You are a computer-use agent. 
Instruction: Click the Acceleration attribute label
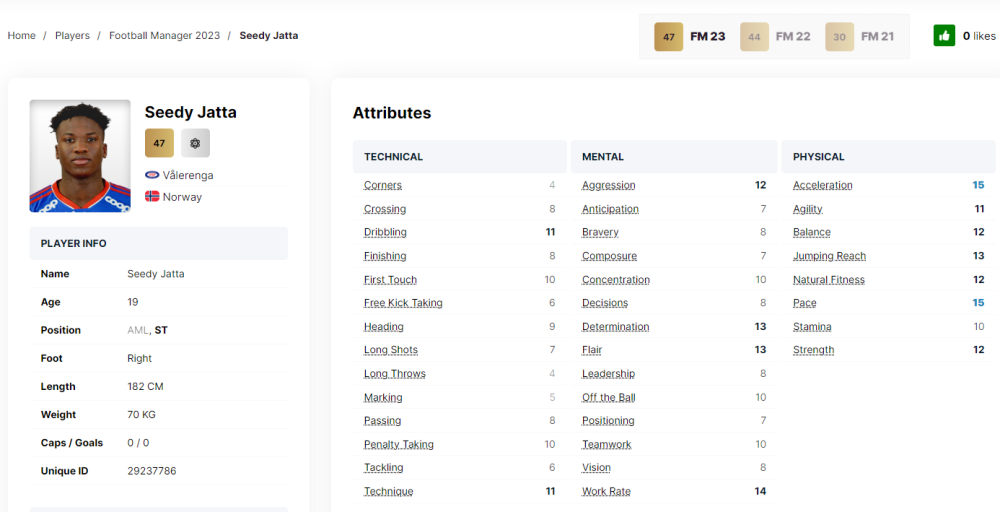point(822,185)
